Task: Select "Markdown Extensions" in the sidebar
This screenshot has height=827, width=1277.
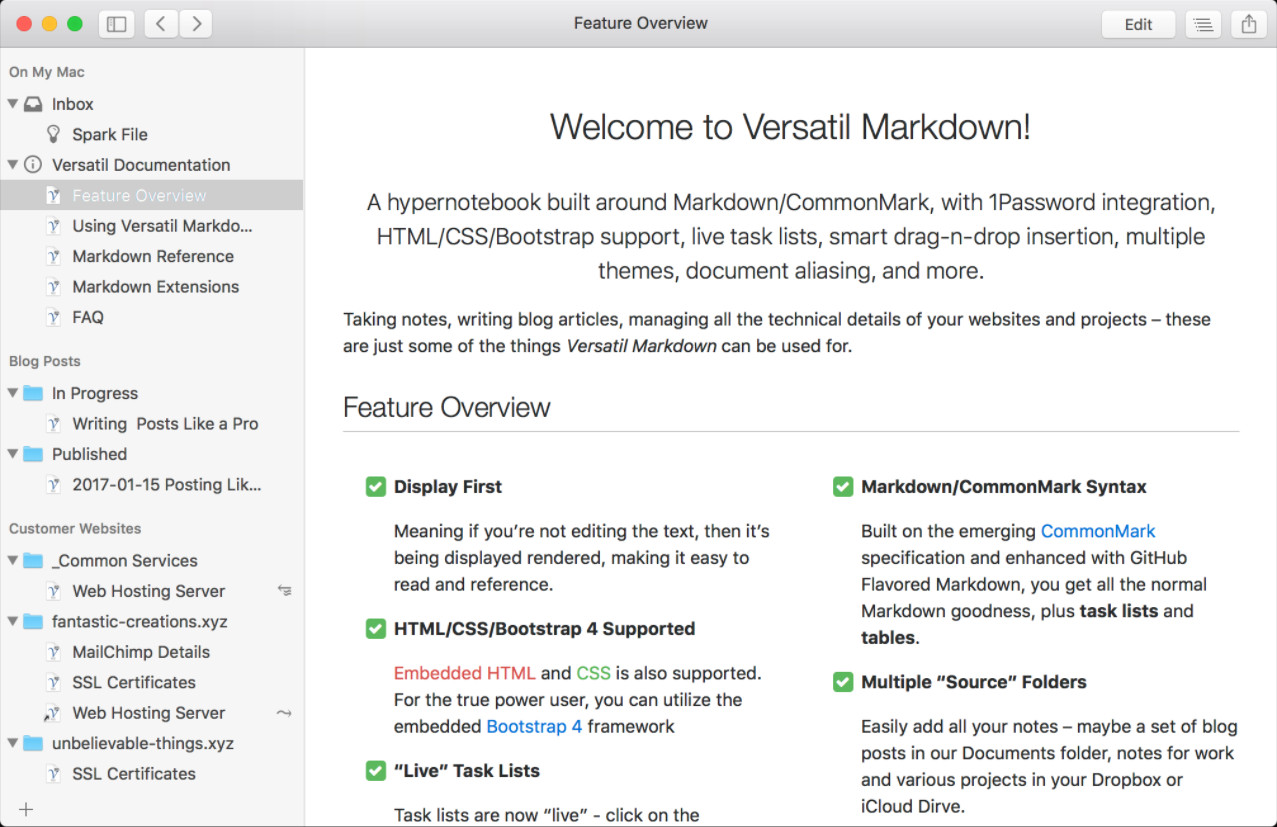Action: (156, 287)
